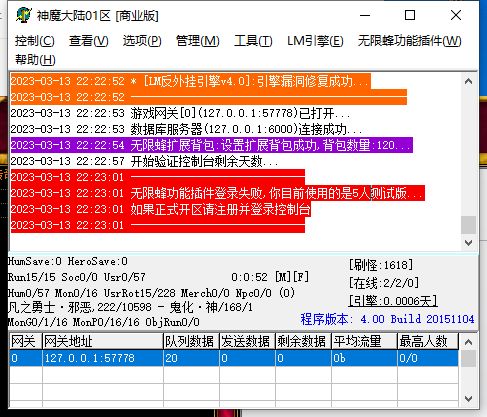Open the LM引擎(E) menu
The height and width of the screenshot is (417, 487).
(315, 41)
